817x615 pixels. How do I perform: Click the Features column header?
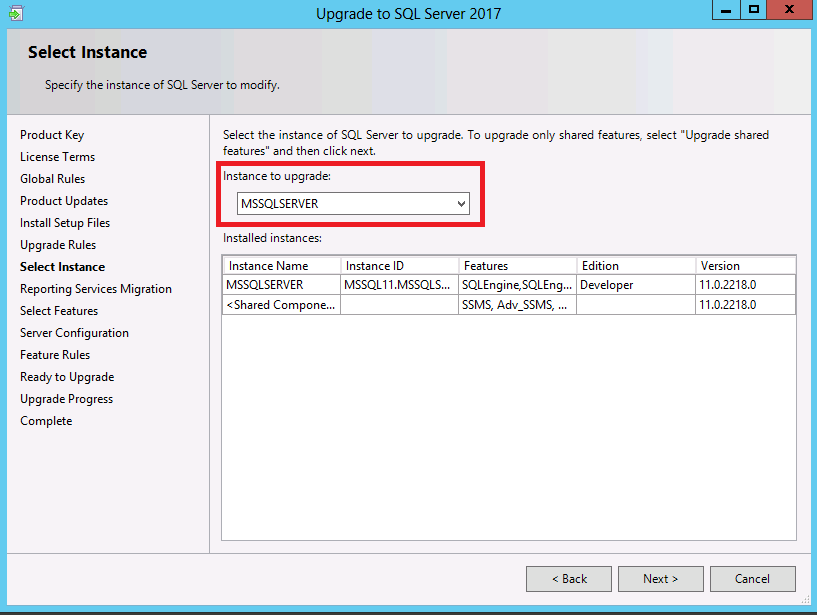[x=518, y=266]
